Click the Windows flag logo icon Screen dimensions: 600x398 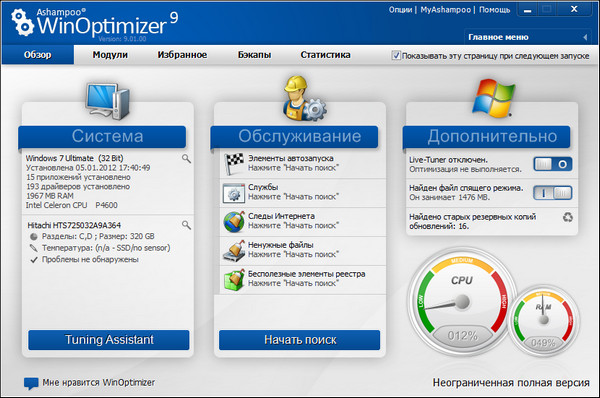(493, 98)
